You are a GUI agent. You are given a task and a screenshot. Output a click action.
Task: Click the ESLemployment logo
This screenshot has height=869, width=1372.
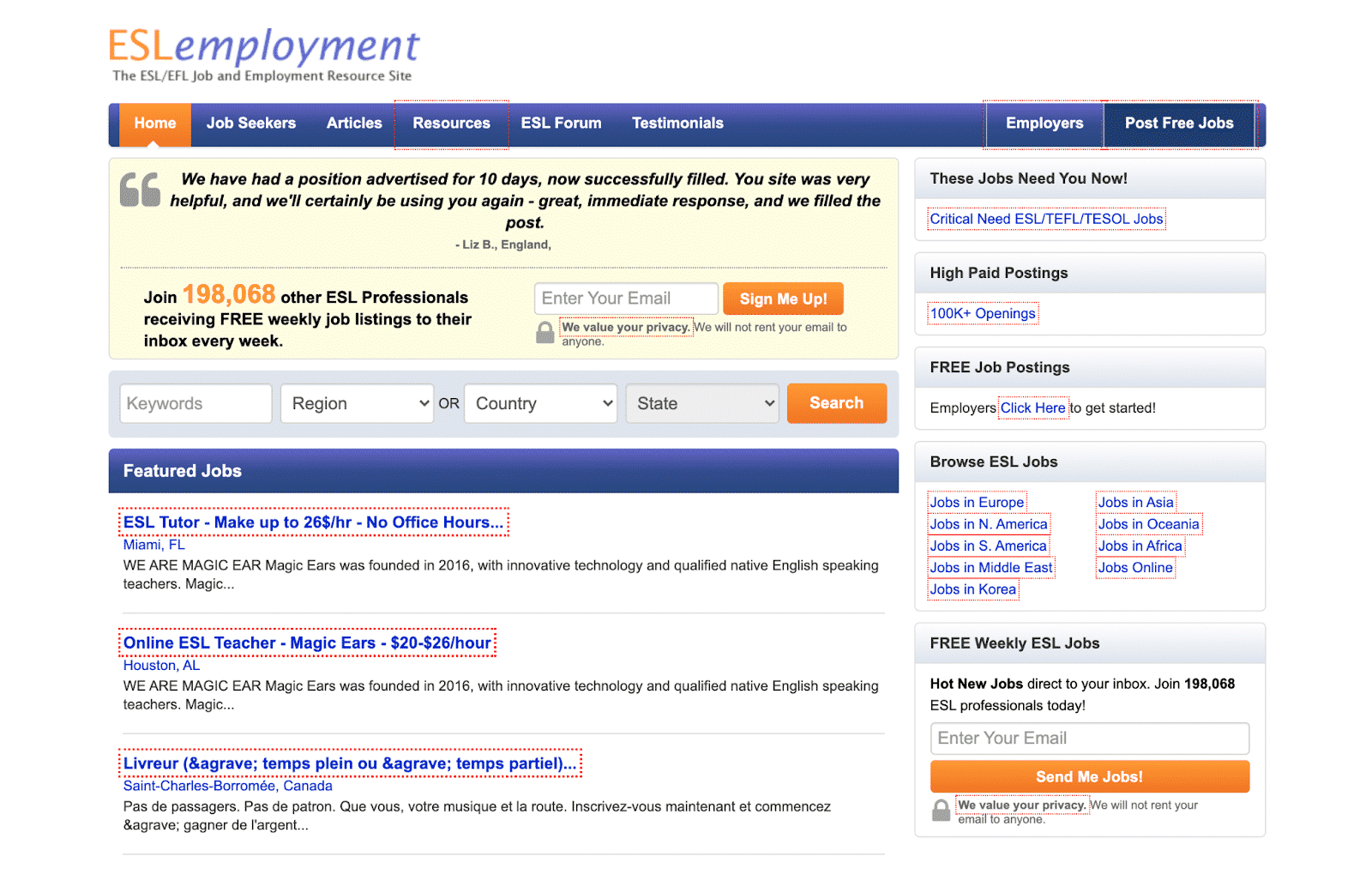click(x=263, y=54)
